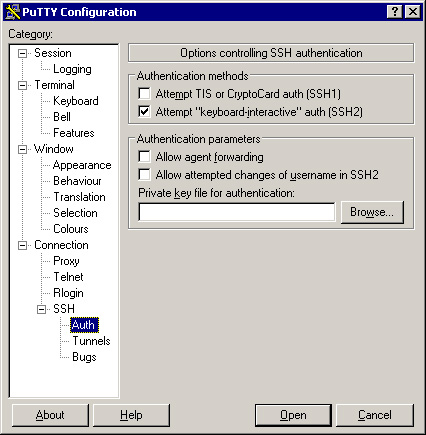This screenshot has width=426, height=435.
Task: Click the private key file field
Action: point(237,212)
